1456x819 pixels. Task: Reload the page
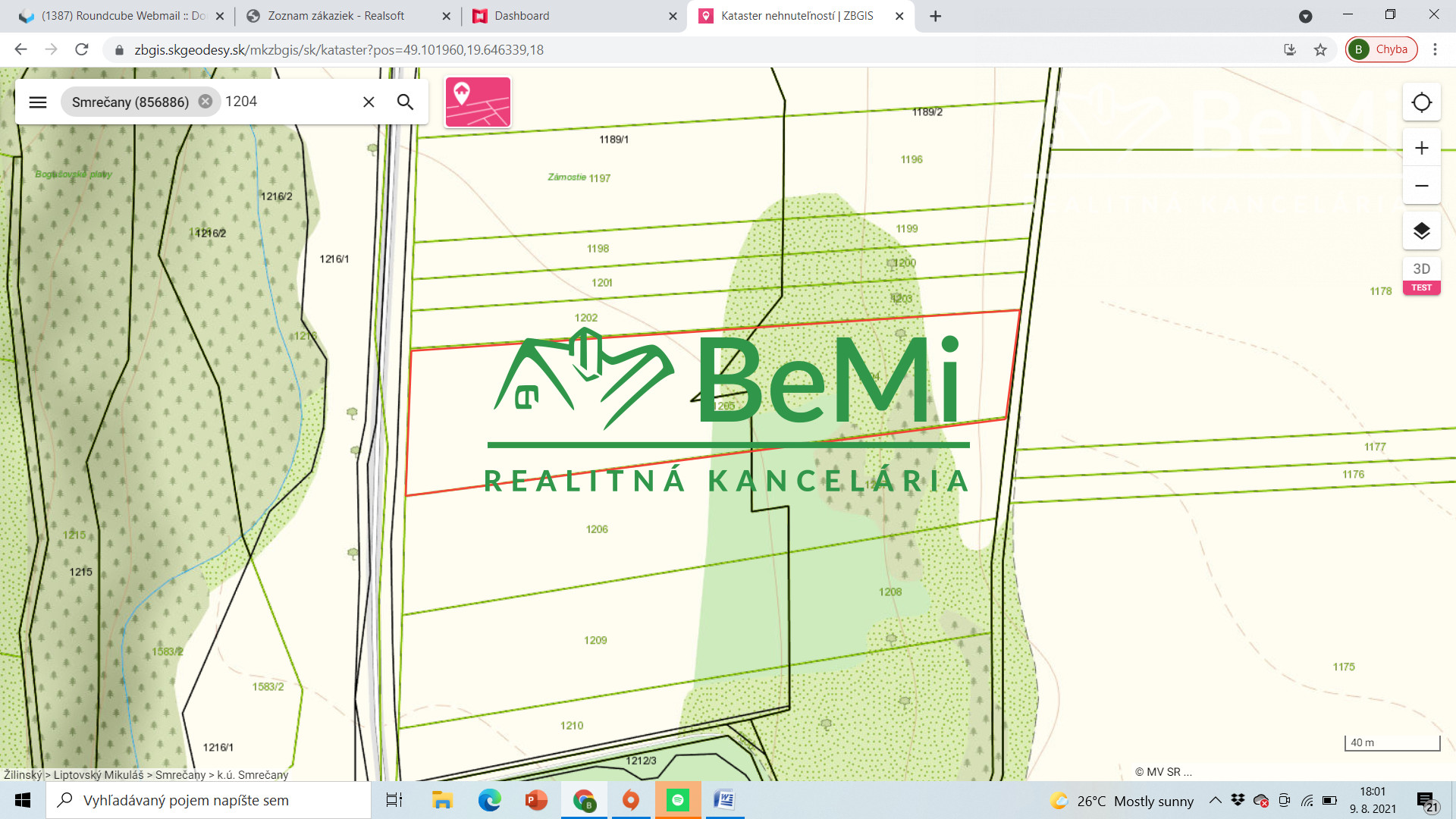pos(82,49)
